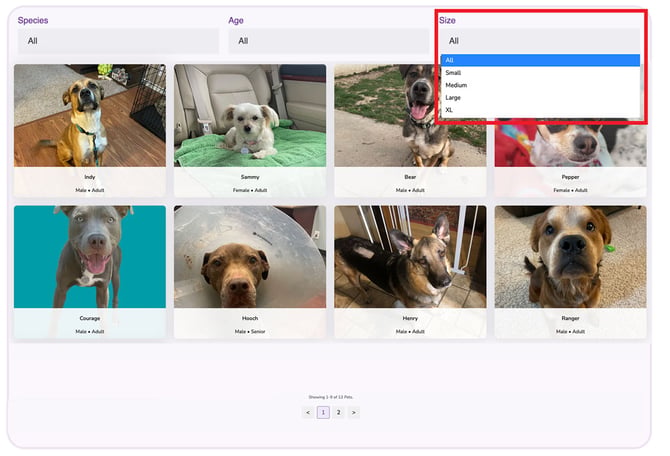
Task: Open Courage's pet photo
Action: [x=90, y=257]
